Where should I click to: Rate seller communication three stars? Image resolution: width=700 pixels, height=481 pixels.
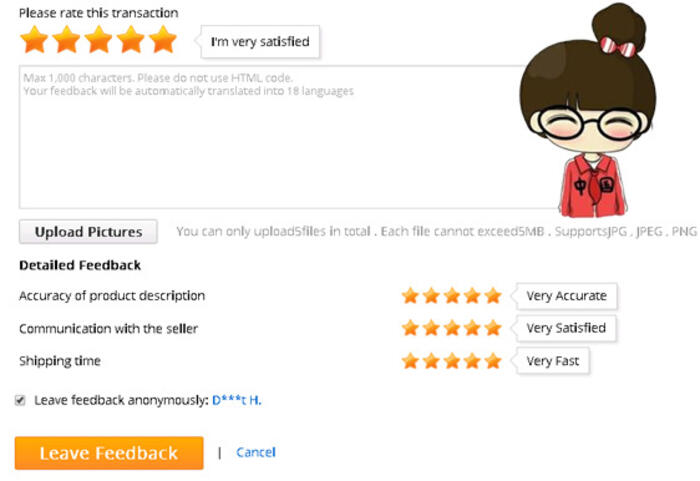tap(451, 328)
